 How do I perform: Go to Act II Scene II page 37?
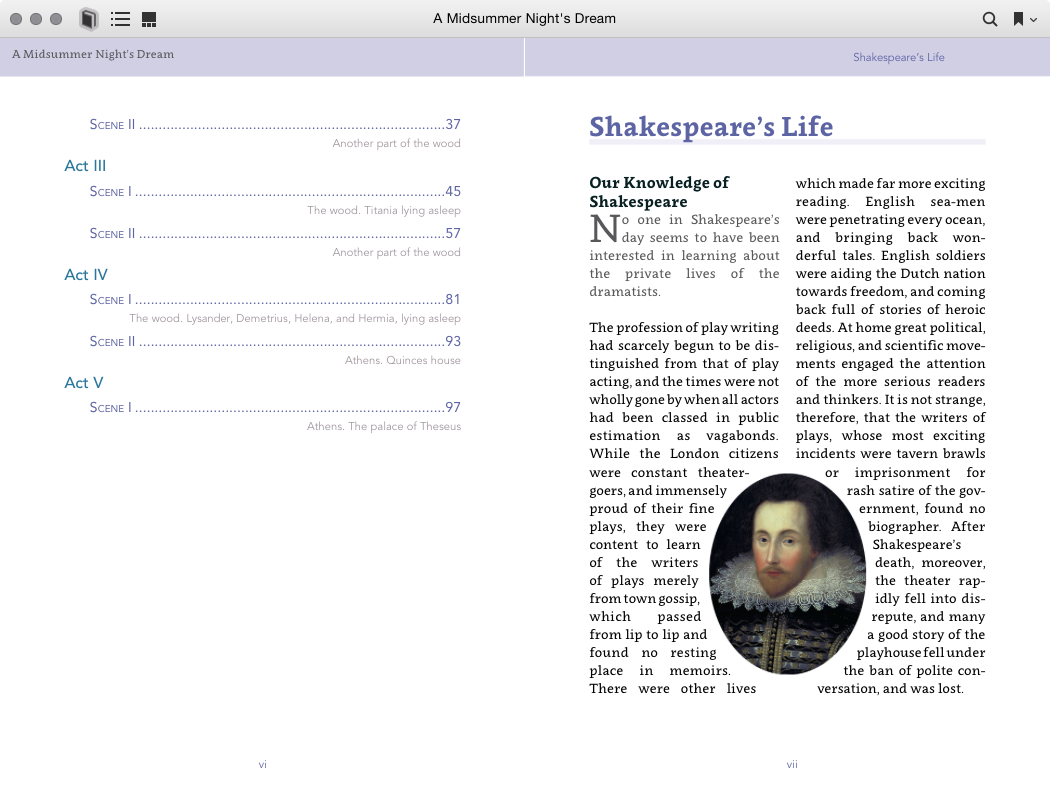275,124
